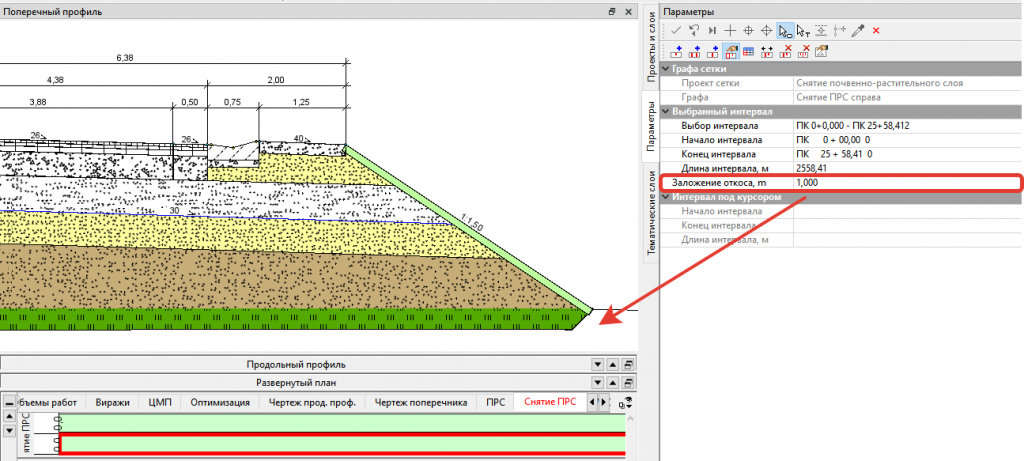Image resolution: width=1024 pixels, height=461 pixels.
Task: Click the Выбор интервала value field
Action: [x=907, y=126]
